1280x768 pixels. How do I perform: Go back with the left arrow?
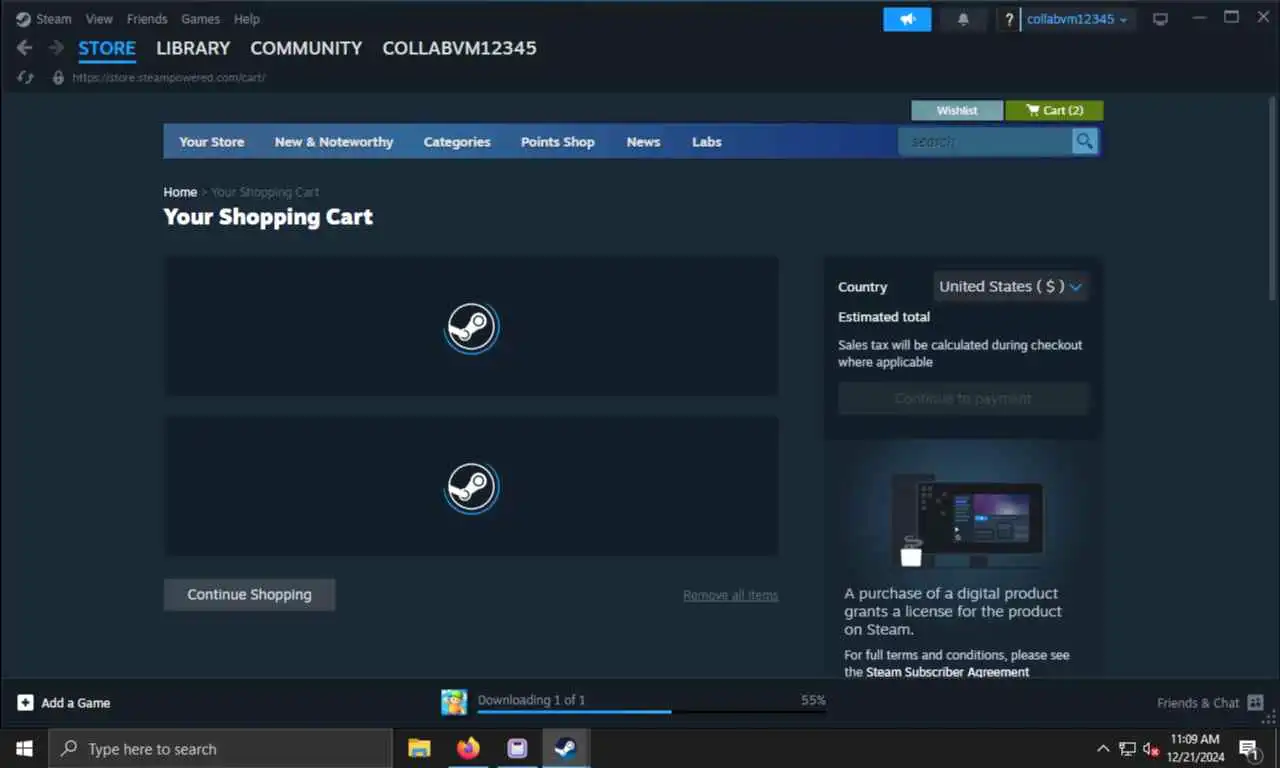pyautogui.click(x=25, y=48)
